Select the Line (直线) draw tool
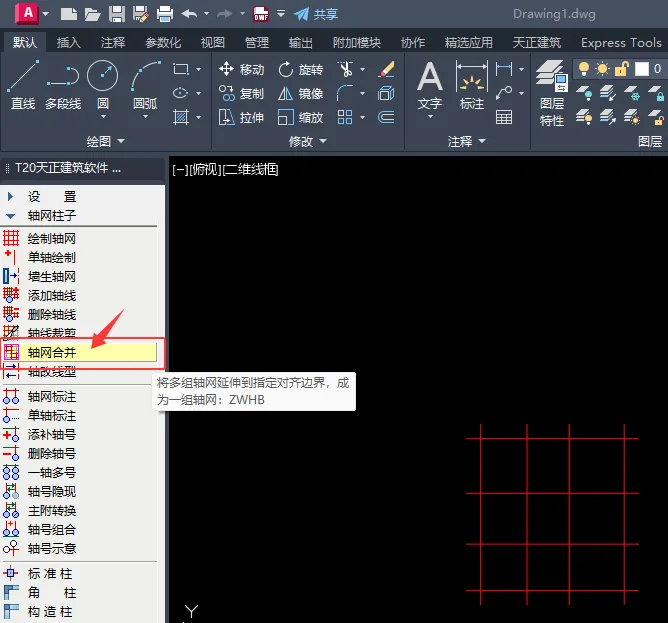668x623 pixels. [x=23, y=85]
